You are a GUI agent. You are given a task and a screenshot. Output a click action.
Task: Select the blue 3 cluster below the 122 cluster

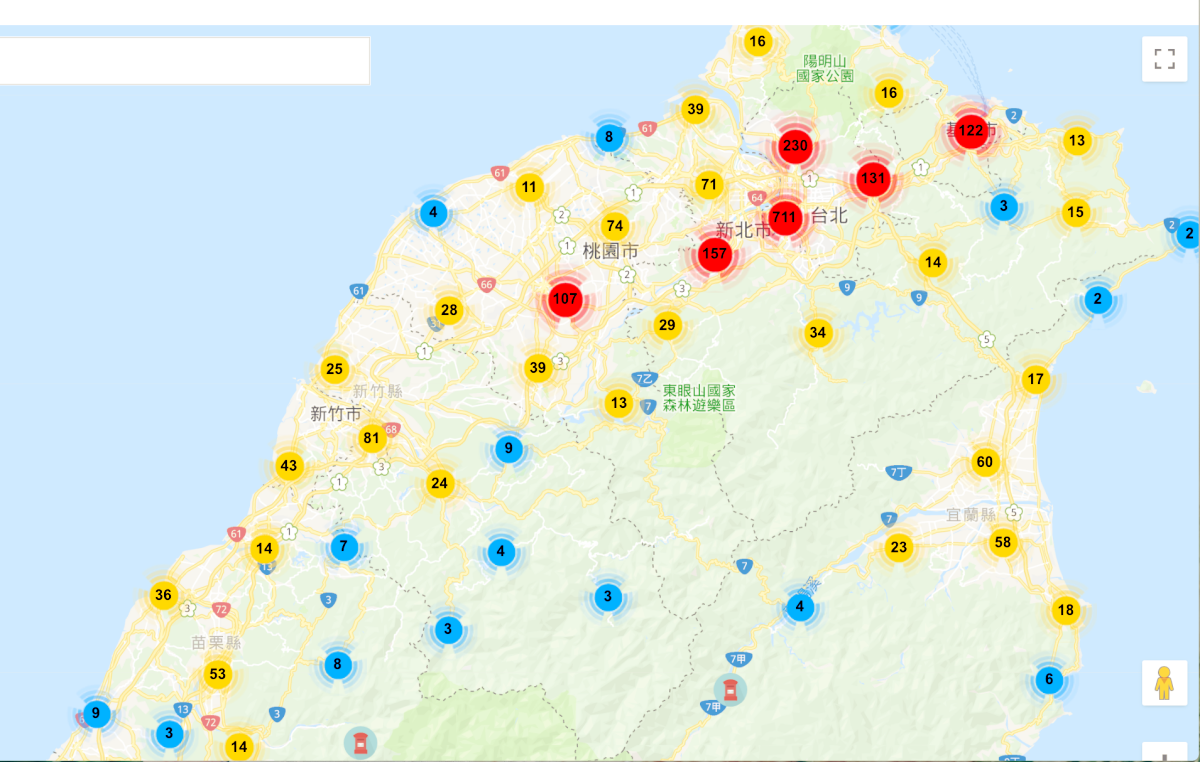(1003, 207)
